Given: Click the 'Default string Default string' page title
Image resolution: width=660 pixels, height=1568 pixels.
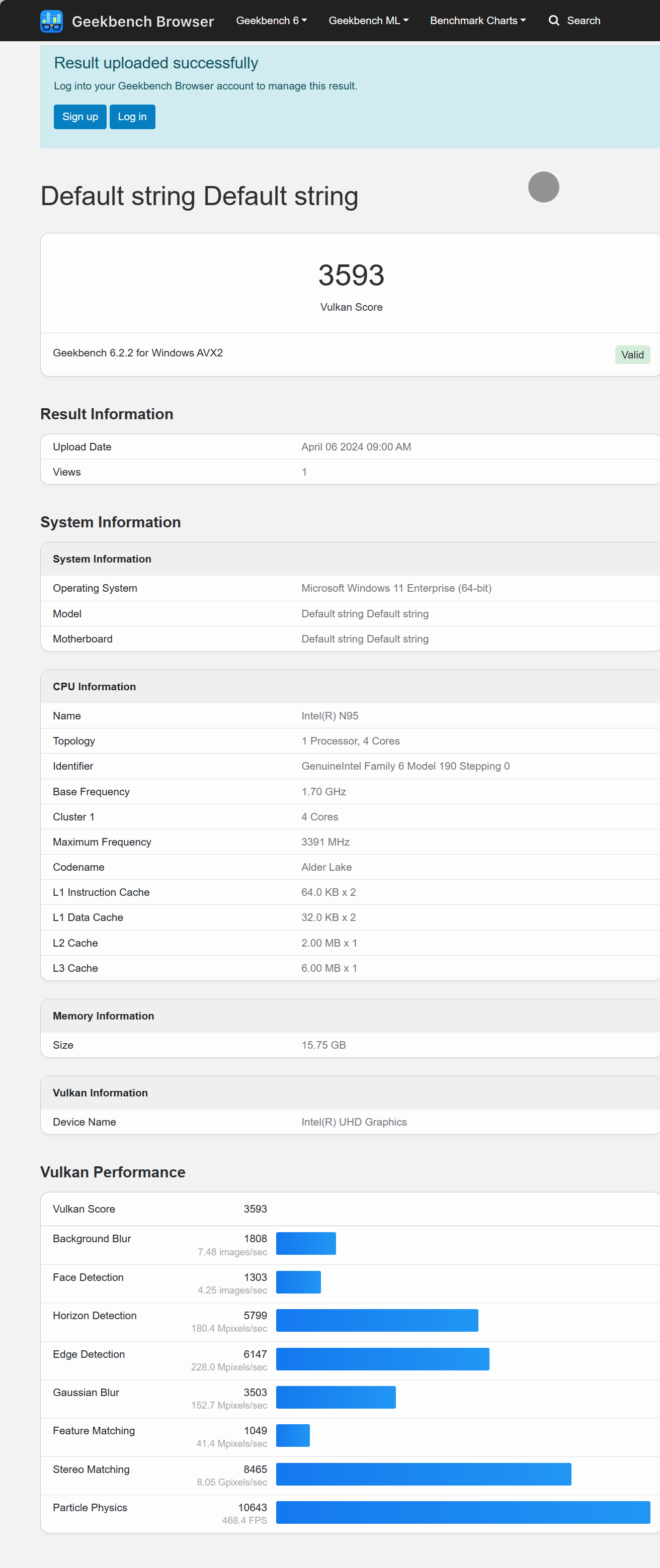Looking at the screenshot, I should coord(199,197).
